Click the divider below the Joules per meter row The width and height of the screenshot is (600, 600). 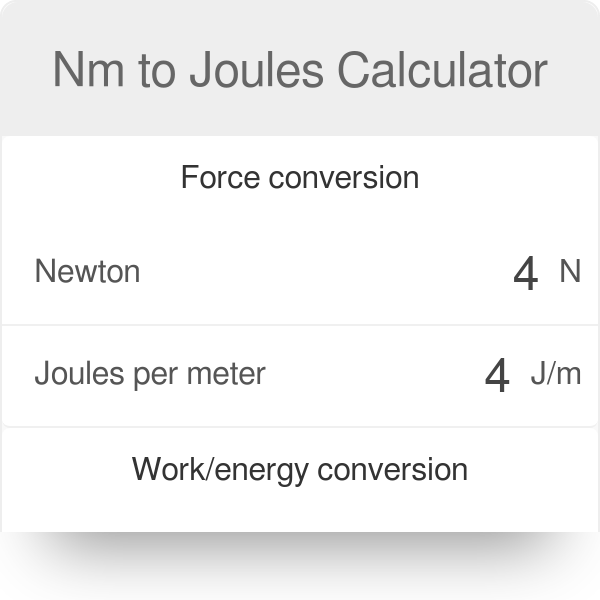point(300,427)
